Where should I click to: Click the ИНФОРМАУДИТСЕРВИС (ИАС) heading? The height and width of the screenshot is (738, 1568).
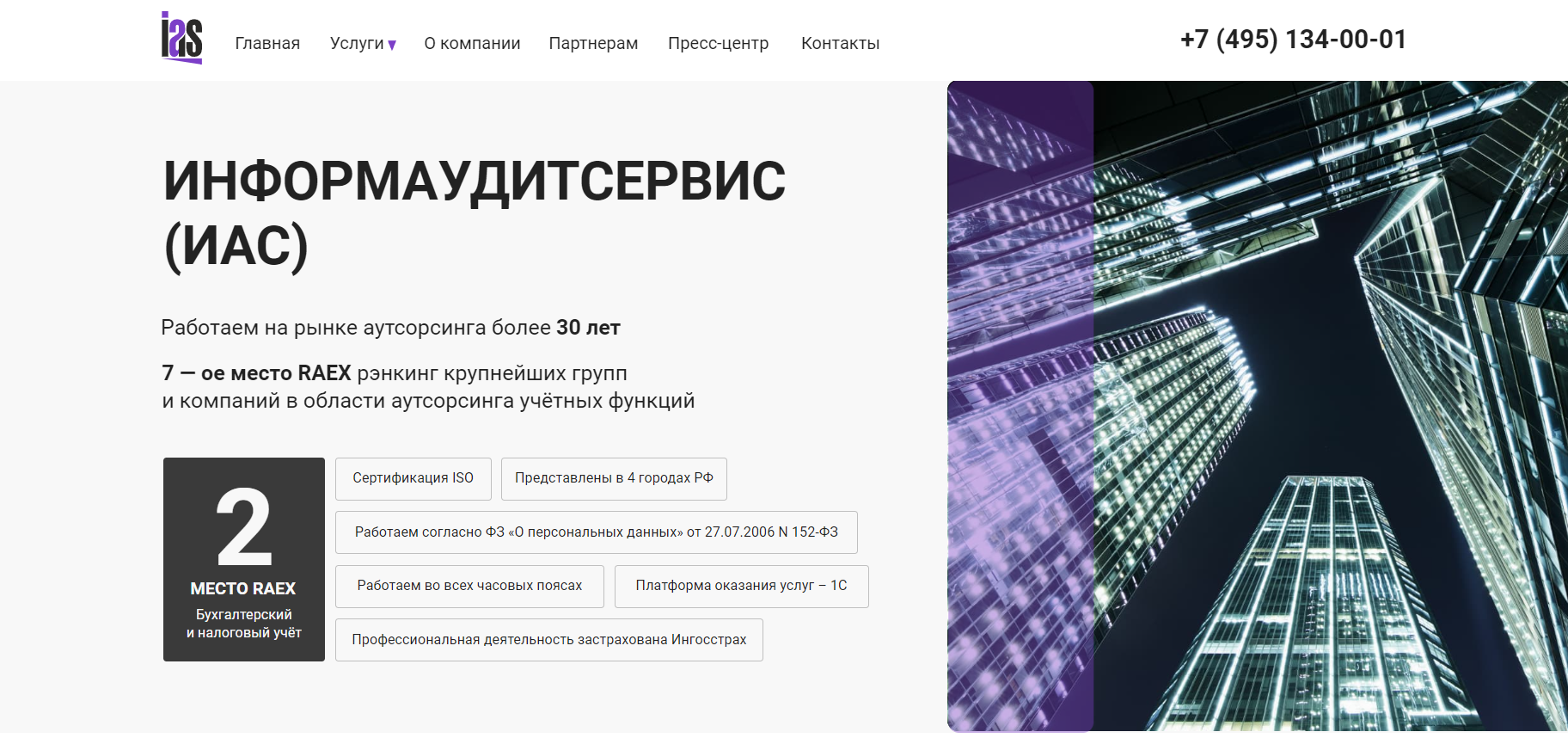[x=475, y=213]
